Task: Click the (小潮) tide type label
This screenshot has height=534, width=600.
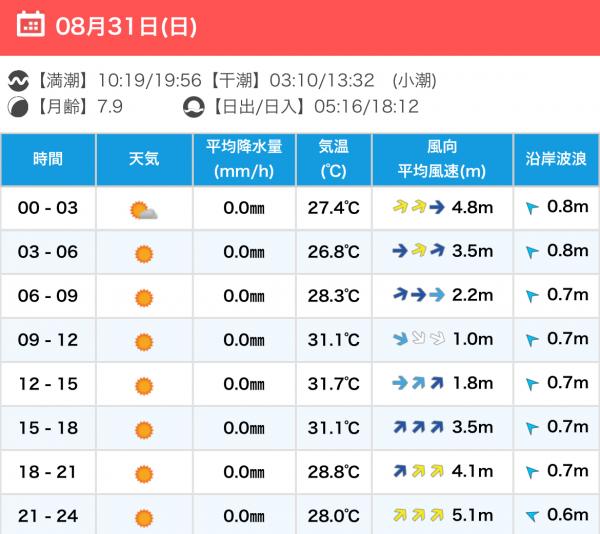Action: [x=414, y=81]
